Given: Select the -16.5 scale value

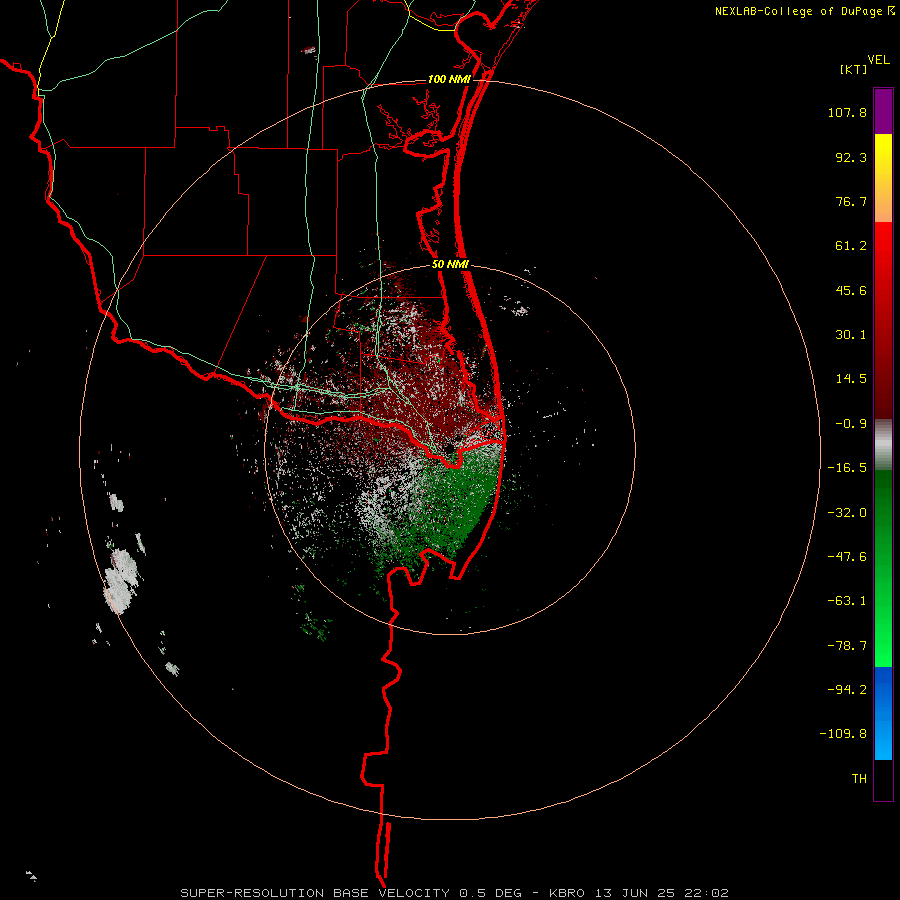Looking at the screenshot, I should tap(847, 468).
